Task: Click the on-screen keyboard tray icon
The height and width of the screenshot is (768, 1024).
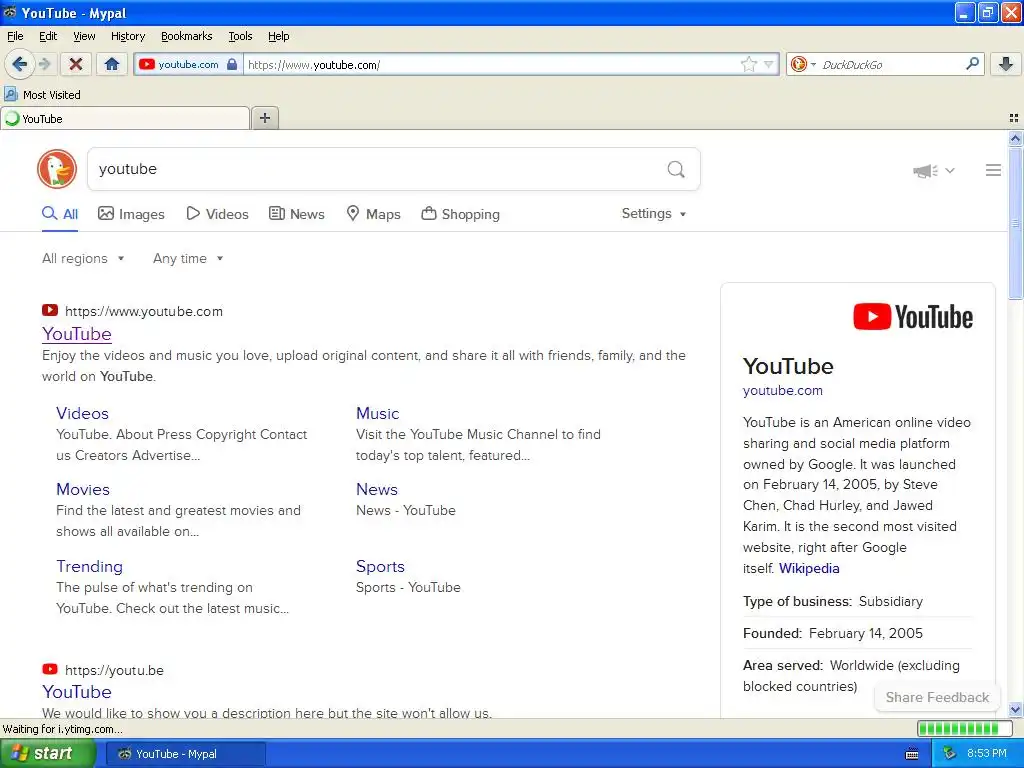Action: coord(912,754)
